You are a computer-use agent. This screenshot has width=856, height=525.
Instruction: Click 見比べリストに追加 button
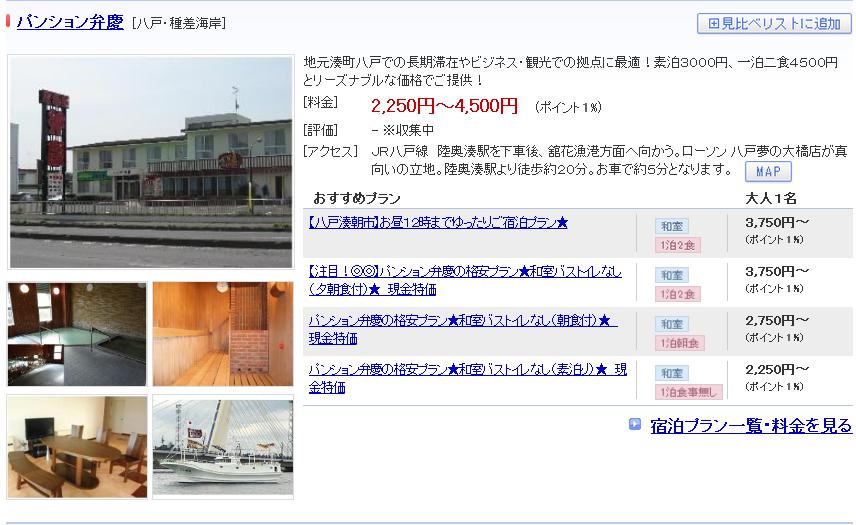coord(774,23)
